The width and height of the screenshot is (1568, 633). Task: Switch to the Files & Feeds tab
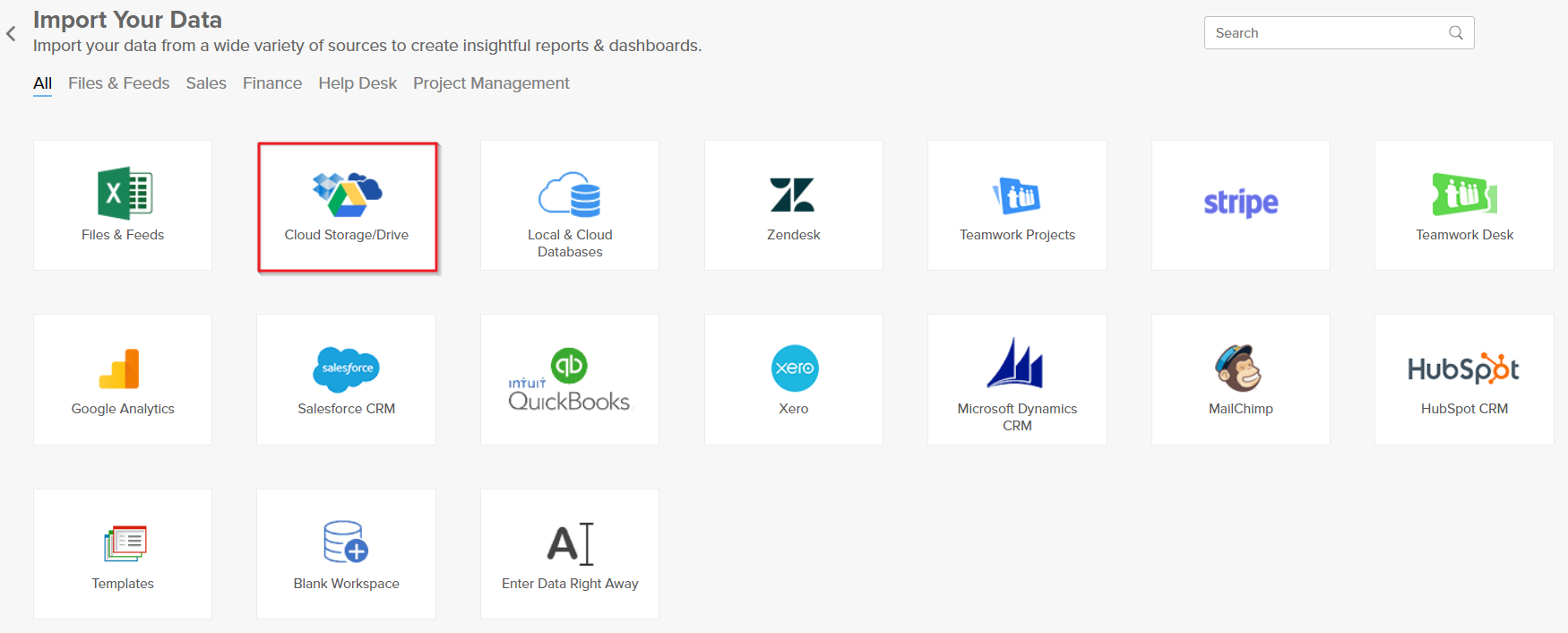pyautogui.click(x=119, y=83)
